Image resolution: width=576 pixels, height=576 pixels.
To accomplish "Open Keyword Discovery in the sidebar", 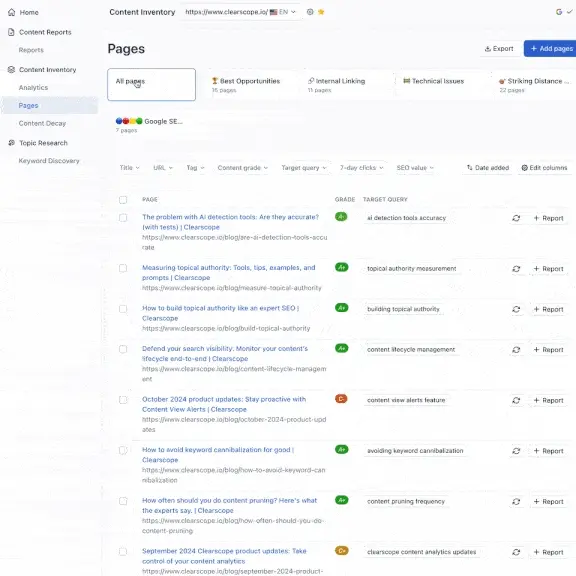I will coord(49,161).
